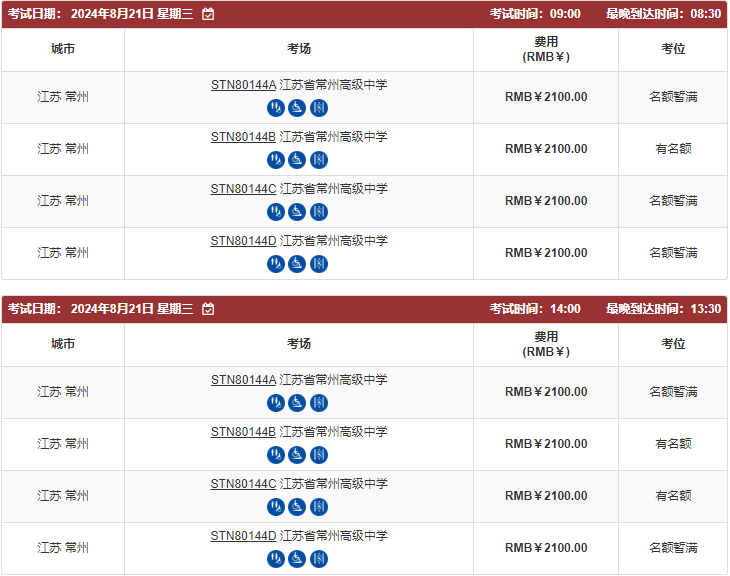Viewport: 730px width, 576px height.
Task: Click elevator icon for STN80144D in 14:00 session
Action: pos(319,559)
